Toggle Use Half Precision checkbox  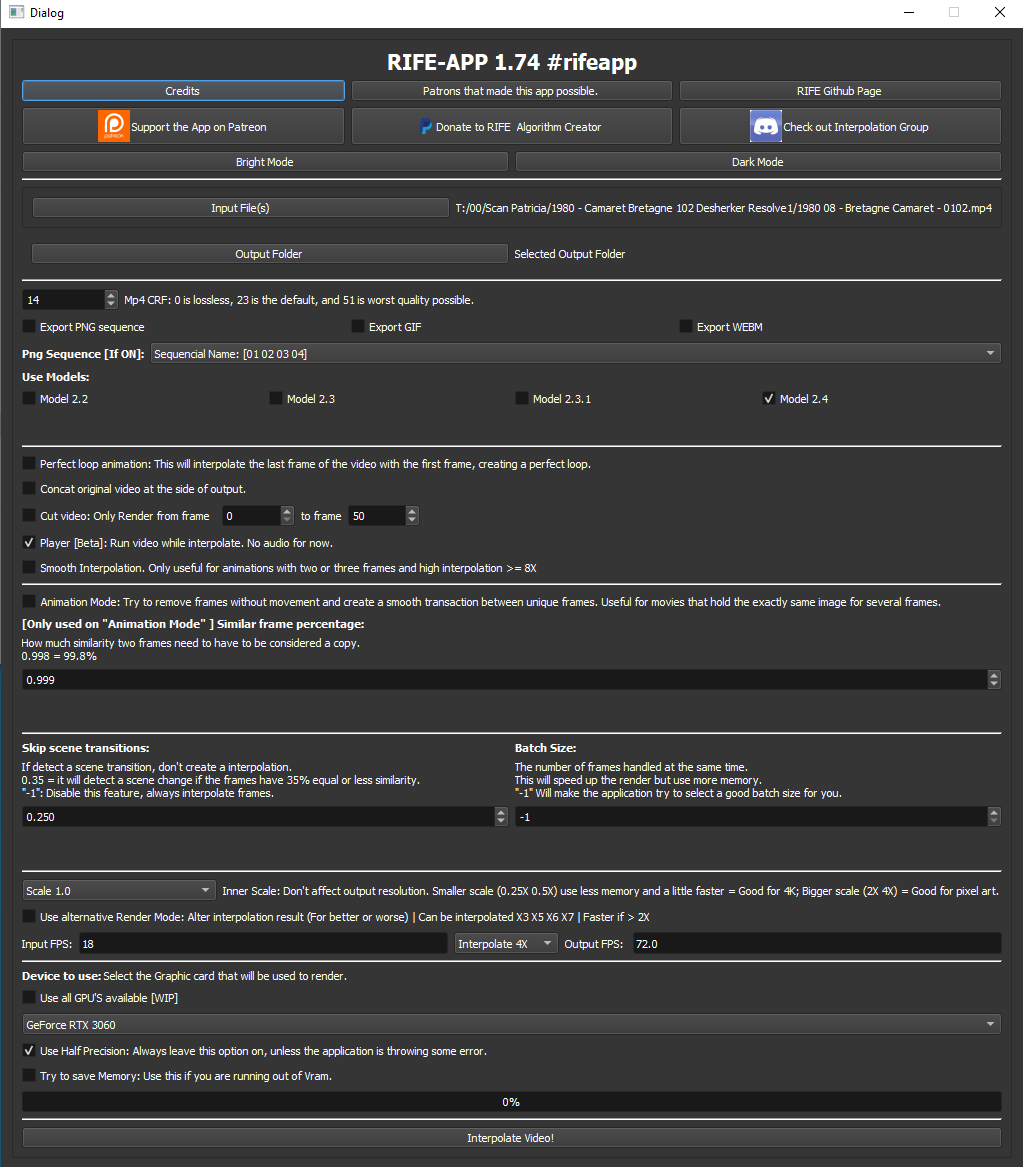pos(29,1051)
